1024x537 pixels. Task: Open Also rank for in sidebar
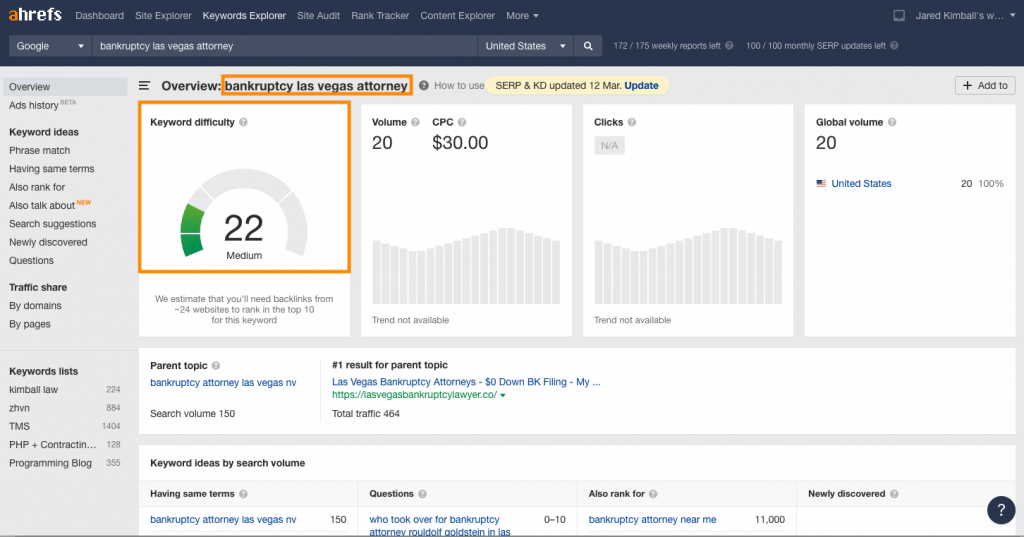[x=37, y=187]
